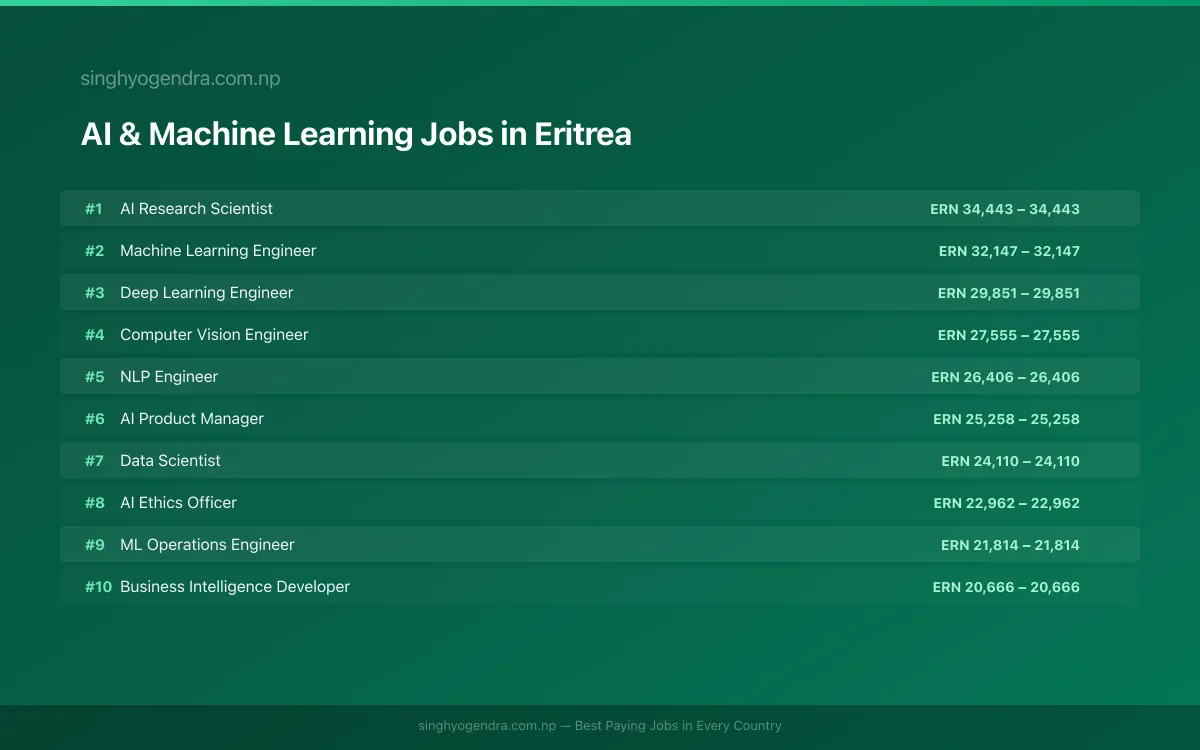This screenshot has height=750, width=1200.
Task: Click the rank number #5
Action: coord(94,377)
